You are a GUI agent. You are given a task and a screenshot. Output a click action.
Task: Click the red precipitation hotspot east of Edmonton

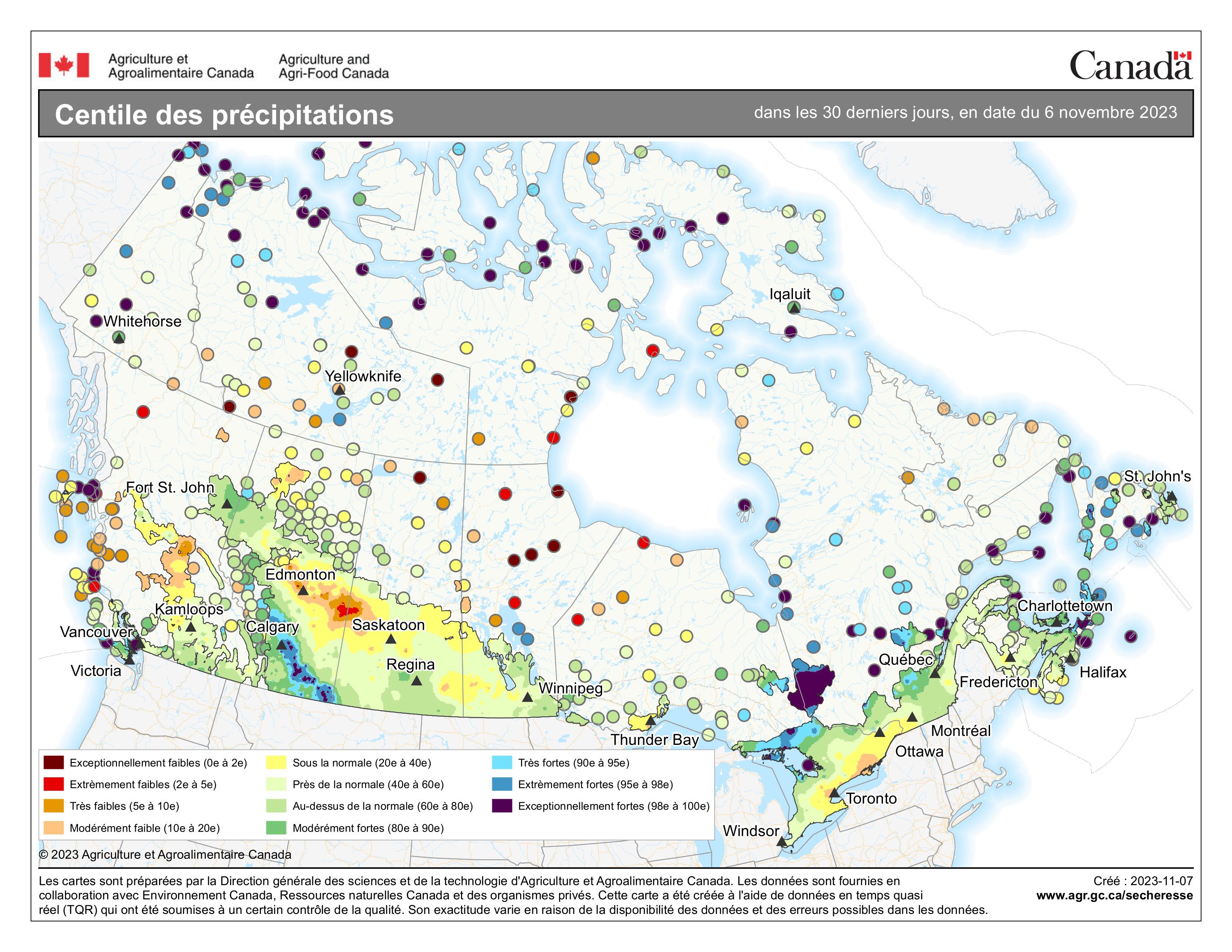coord(346,610)
